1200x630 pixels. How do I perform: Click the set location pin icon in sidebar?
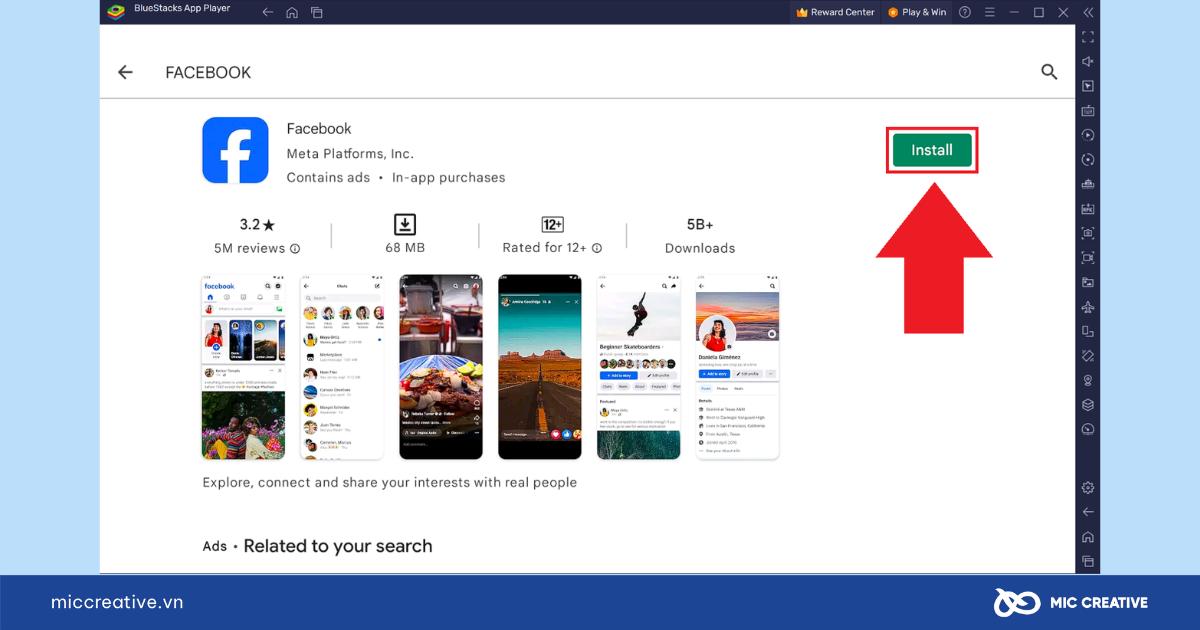(x=1088, y=380)
